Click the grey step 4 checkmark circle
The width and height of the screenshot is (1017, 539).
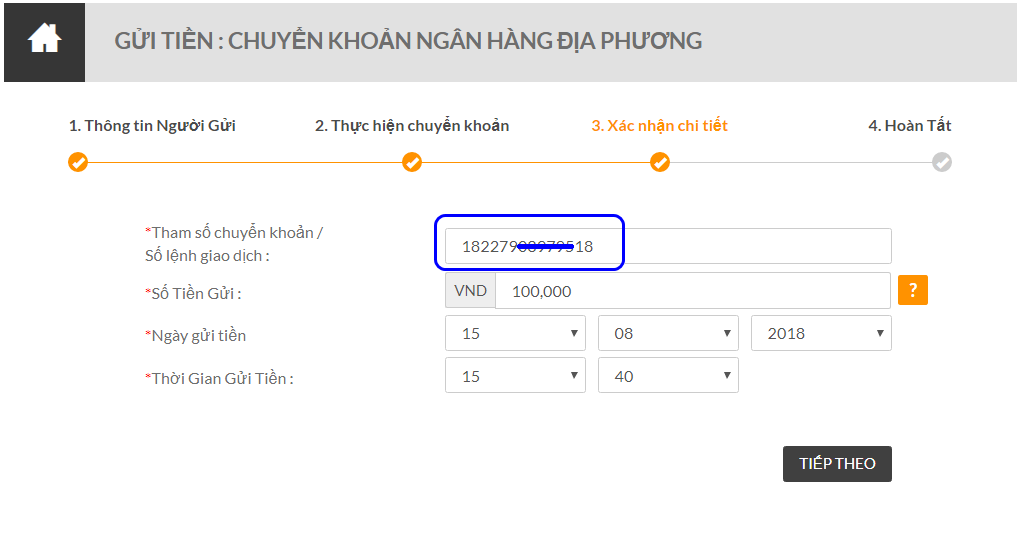941,162
